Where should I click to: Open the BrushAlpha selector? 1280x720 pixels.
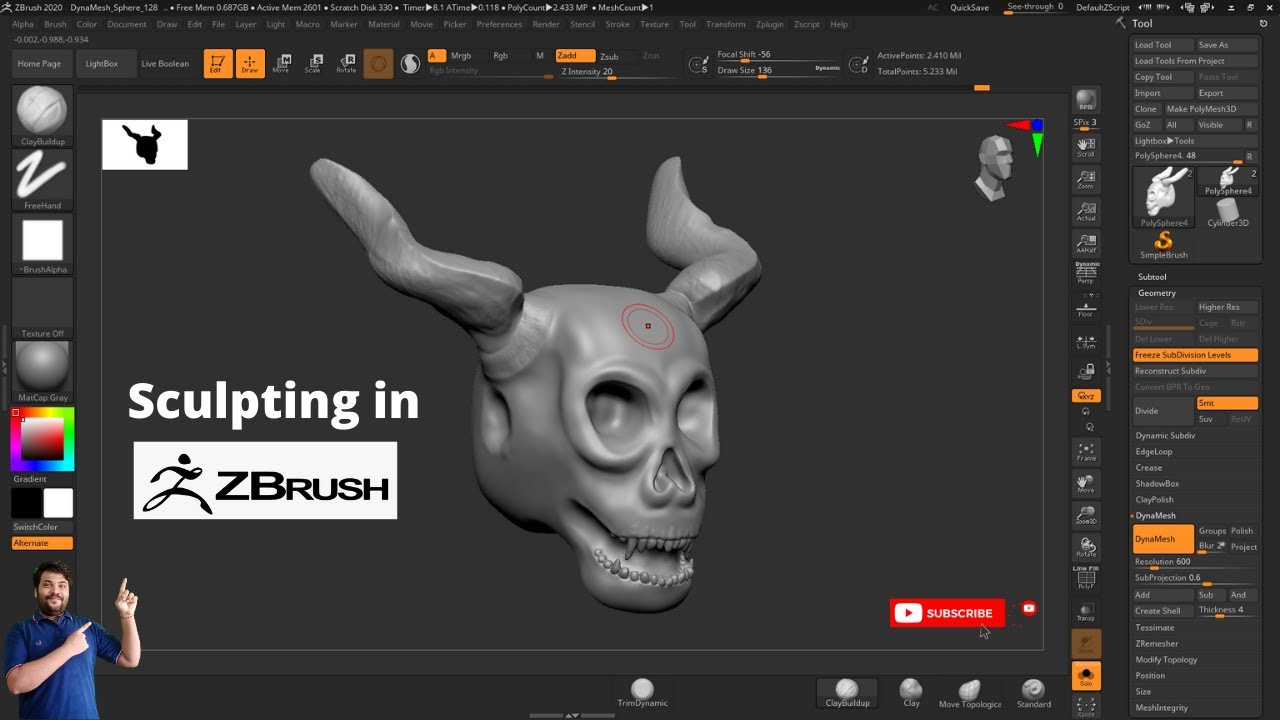coord(42,244)
